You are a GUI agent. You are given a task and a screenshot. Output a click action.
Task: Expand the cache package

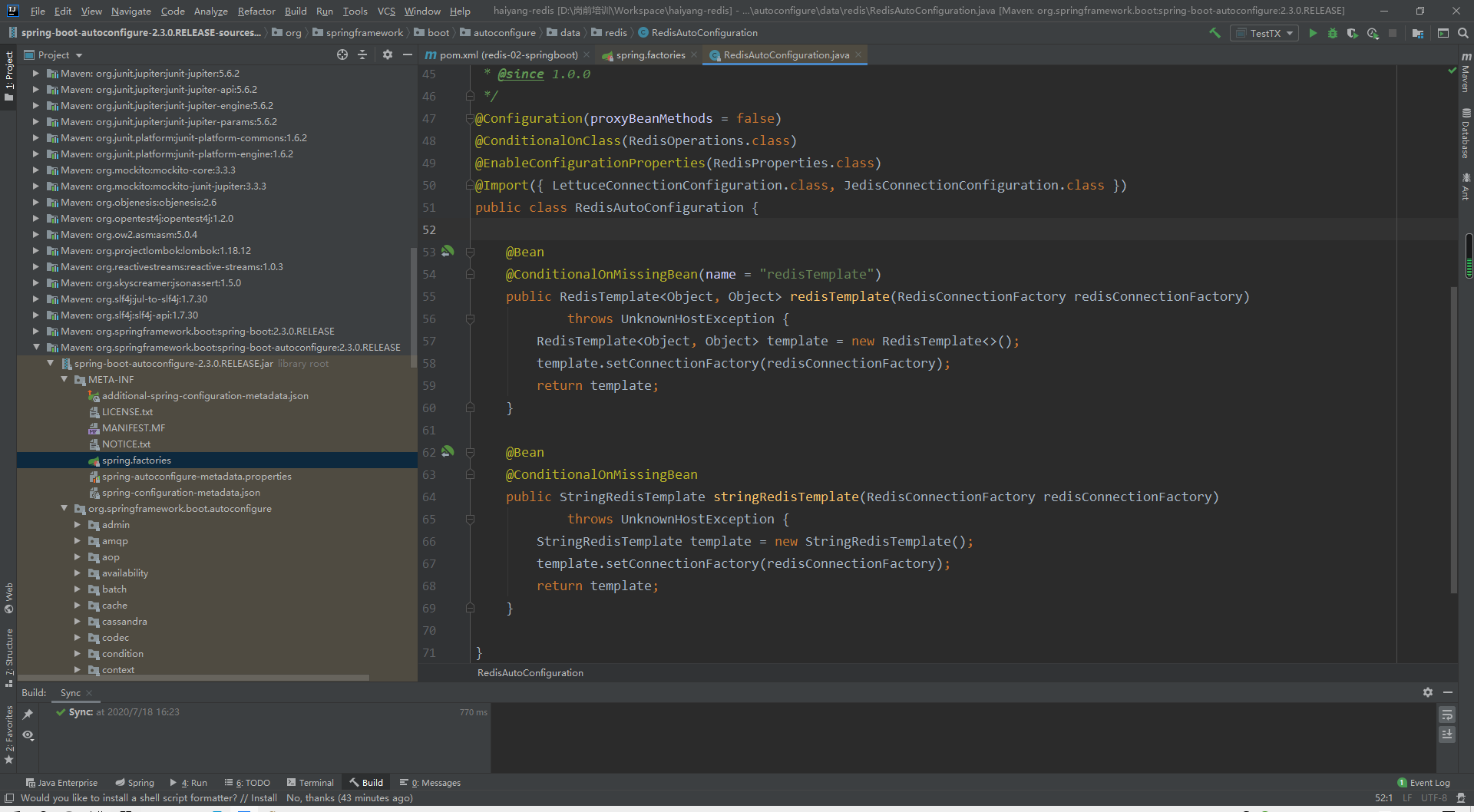[x=78, y=605]
